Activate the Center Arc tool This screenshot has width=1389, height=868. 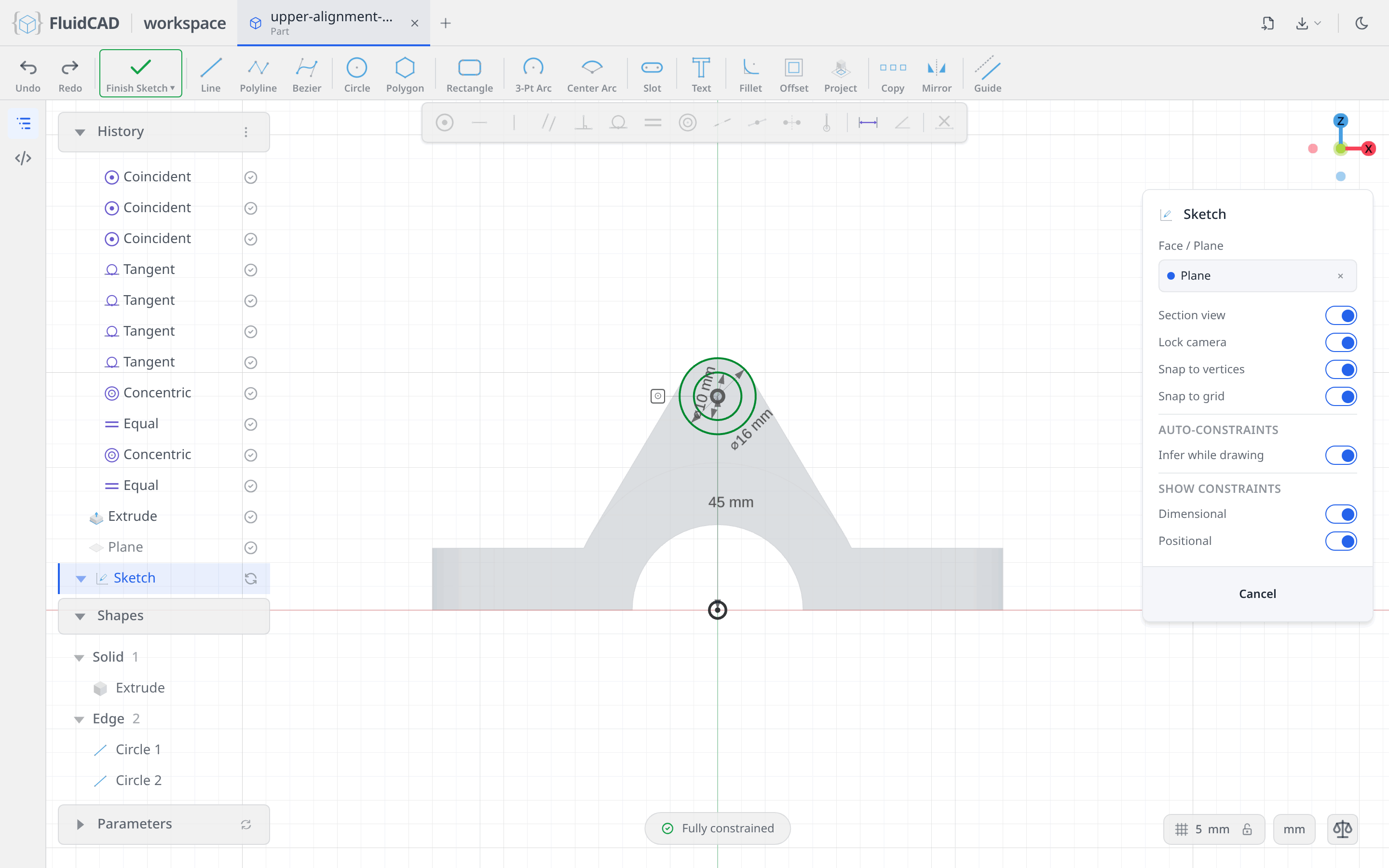(x=592, y=74)
